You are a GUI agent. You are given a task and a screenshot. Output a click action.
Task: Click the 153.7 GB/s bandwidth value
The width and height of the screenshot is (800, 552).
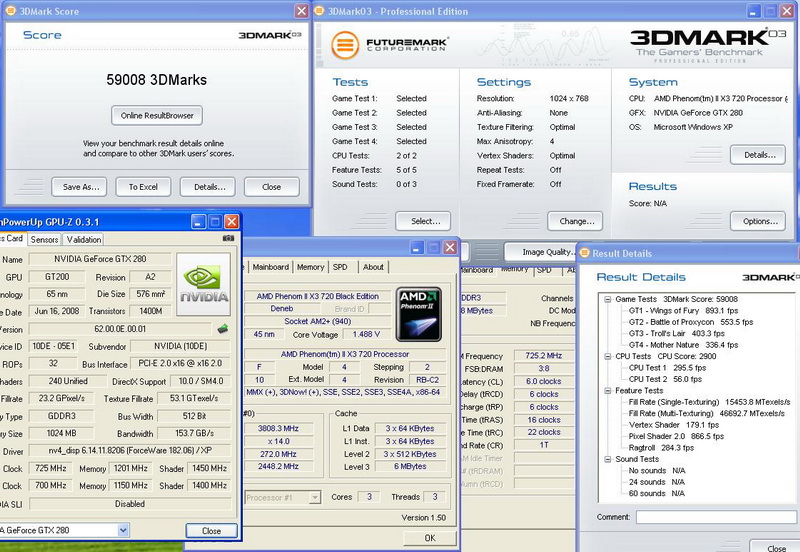pyautogui.click(x=194, y=434)
